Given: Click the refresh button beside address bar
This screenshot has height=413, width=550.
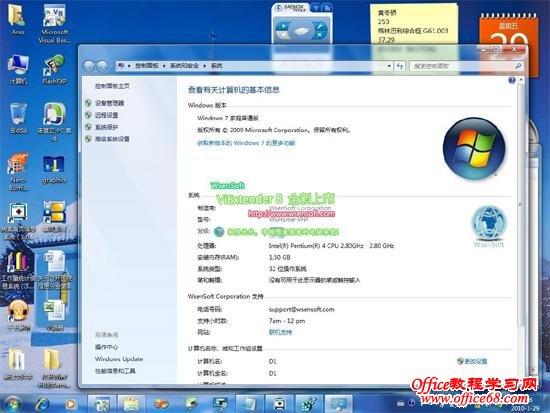Looking at the screenshot, I should pyautogui.click(x=400, y=66).
